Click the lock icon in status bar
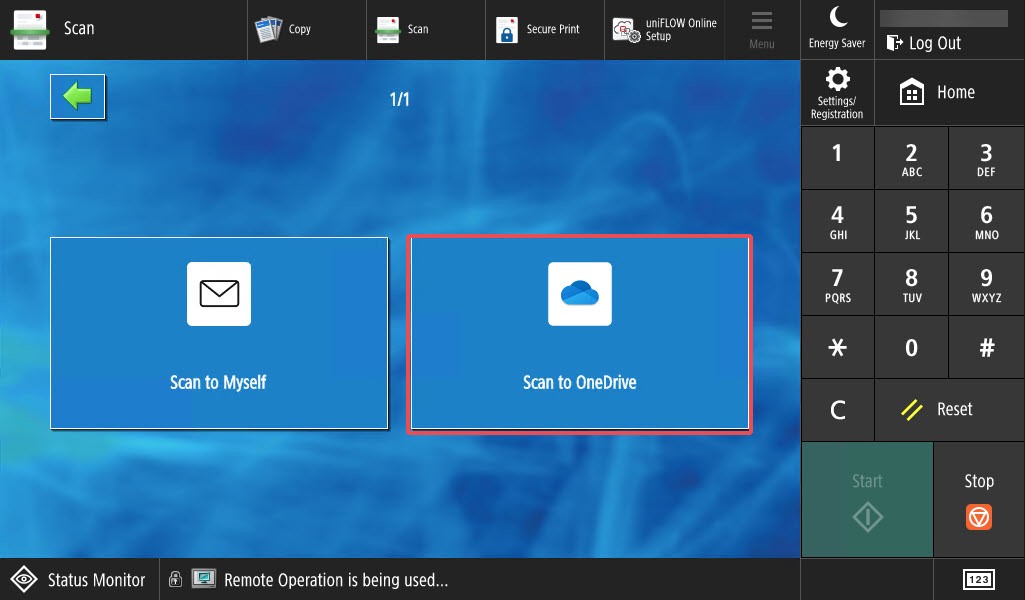 175,578
